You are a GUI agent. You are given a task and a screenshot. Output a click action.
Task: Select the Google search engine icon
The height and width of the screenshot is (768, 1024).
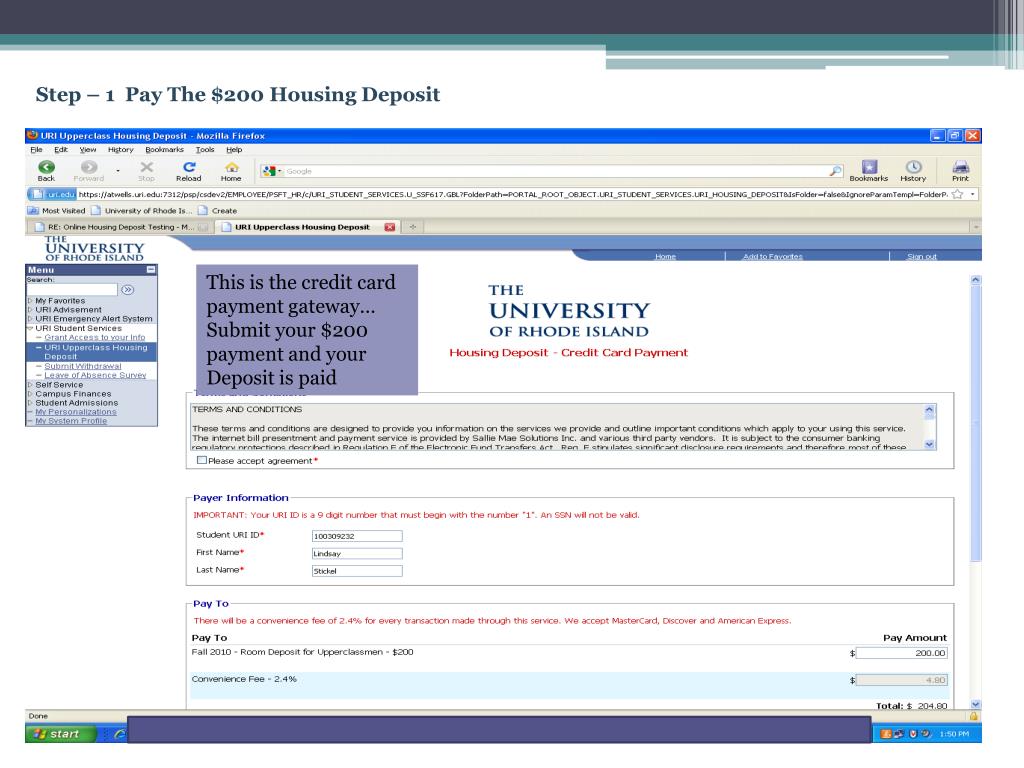point(268,171)
